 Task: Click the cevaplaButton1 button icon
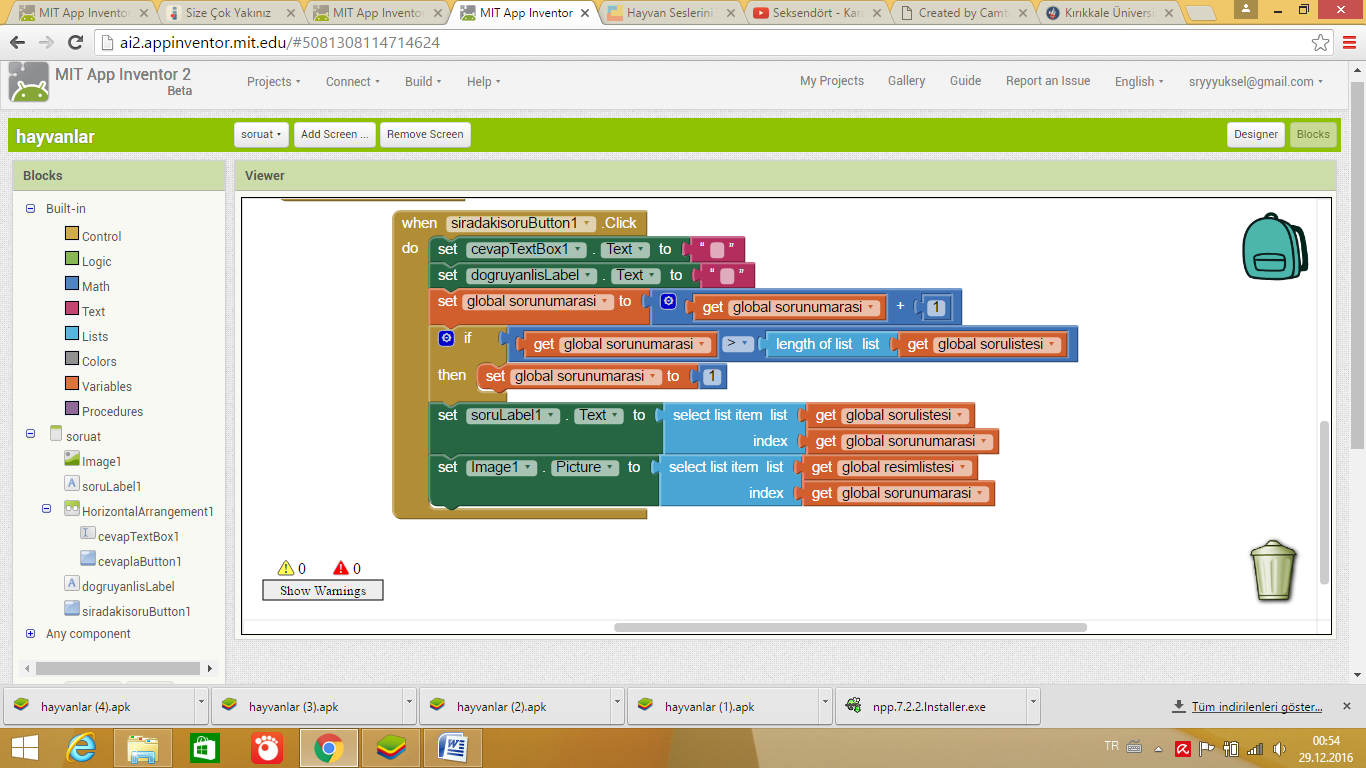click(x=88, y=559)
